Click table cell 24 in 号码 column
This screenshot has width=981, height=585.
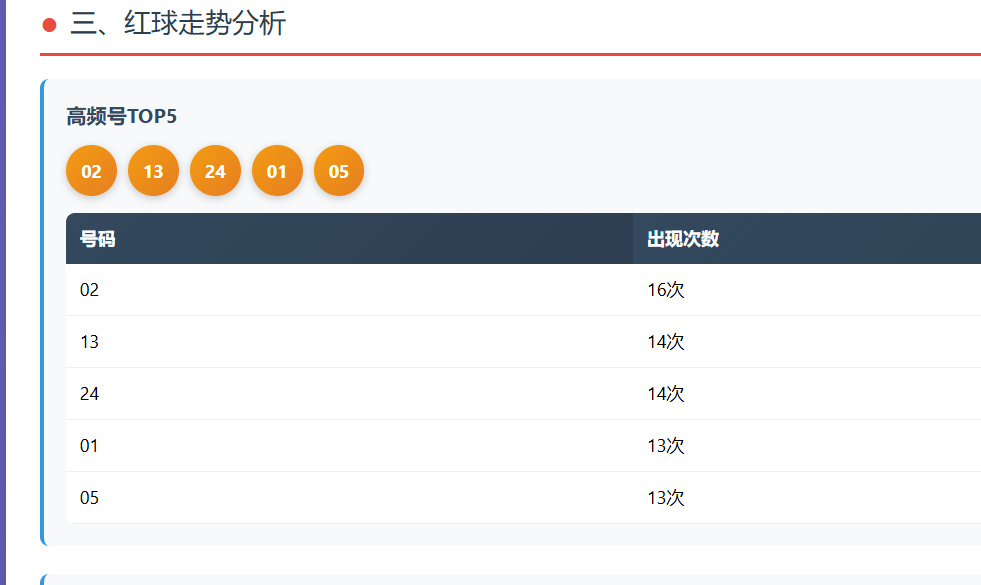click(90, 394)
